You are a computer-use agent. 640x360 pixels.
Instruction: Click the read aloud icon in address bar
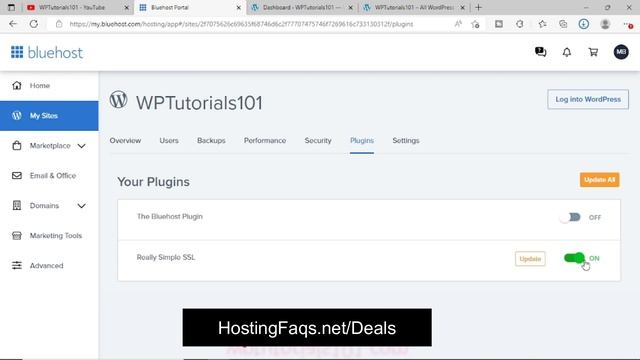point(458,24)
